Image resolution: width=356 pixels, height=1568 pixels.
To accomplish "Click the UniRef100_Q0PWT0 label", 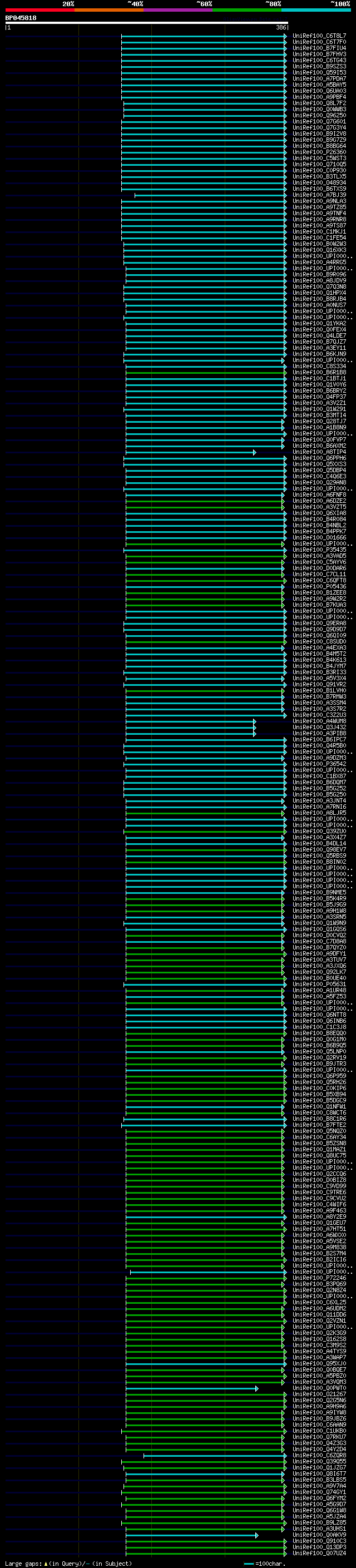I will [319, 1388].
